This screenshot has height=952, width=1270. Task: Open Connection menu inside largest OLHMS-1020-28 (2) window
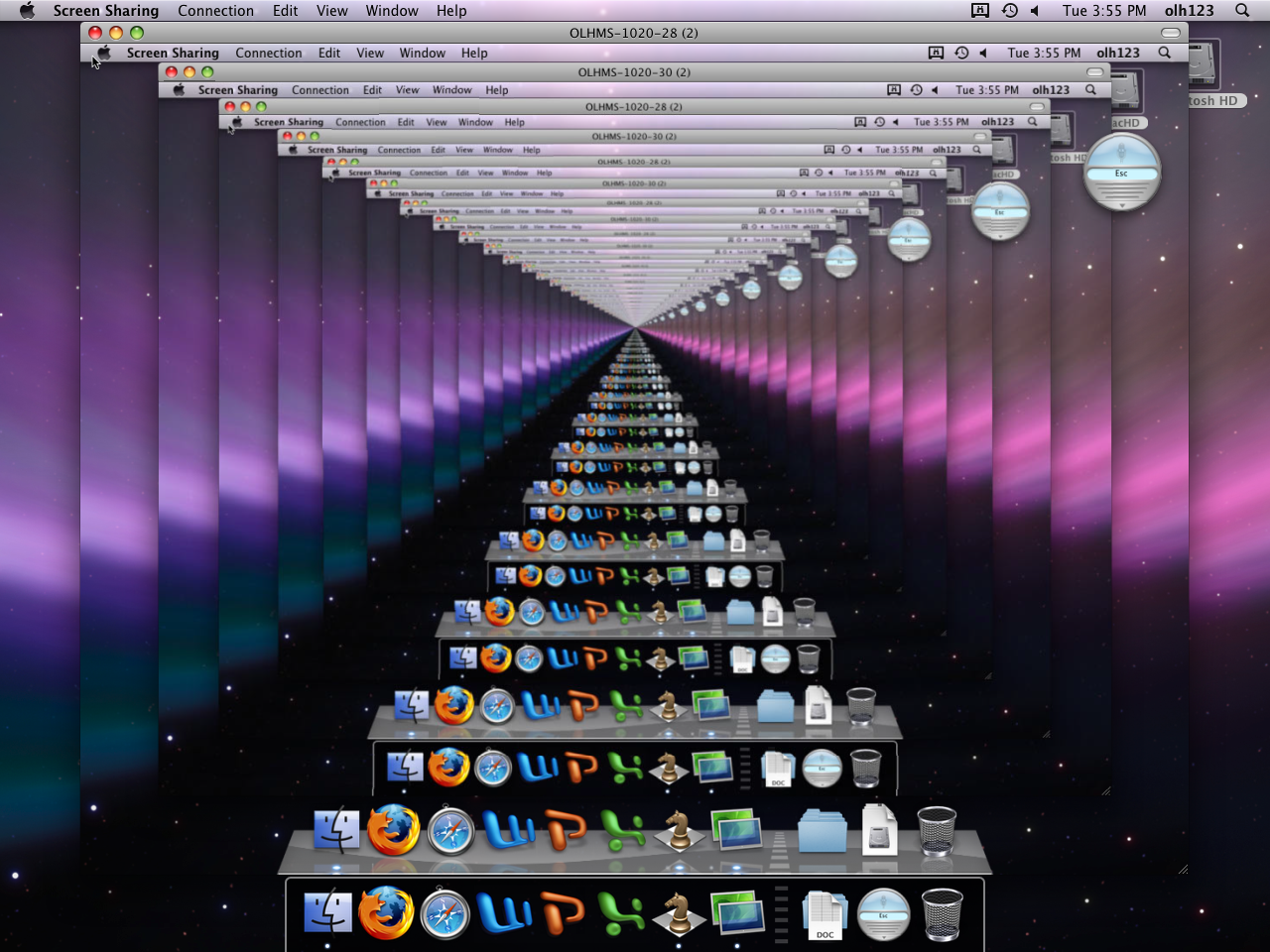[x=269, y=54]
